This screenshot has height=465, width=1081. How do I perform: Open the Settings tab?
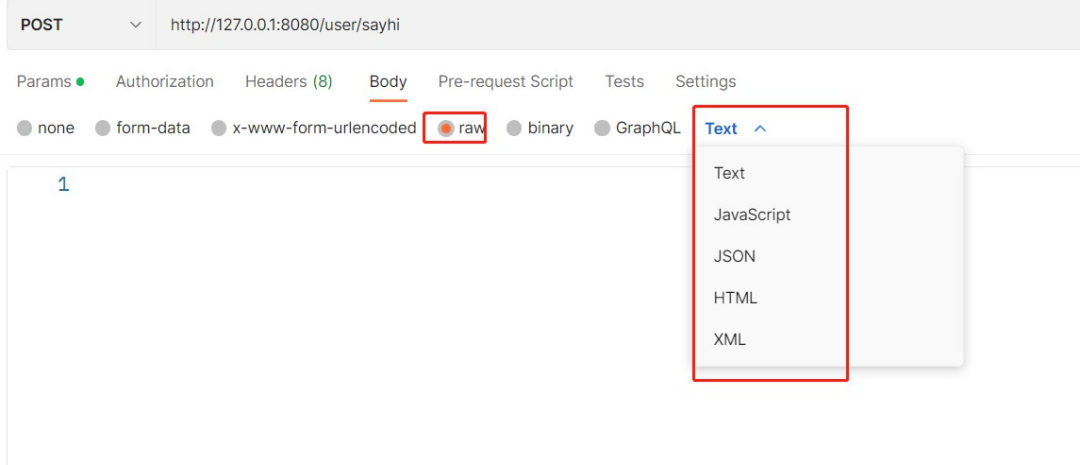pyautogui.click(x=705, y=81)
